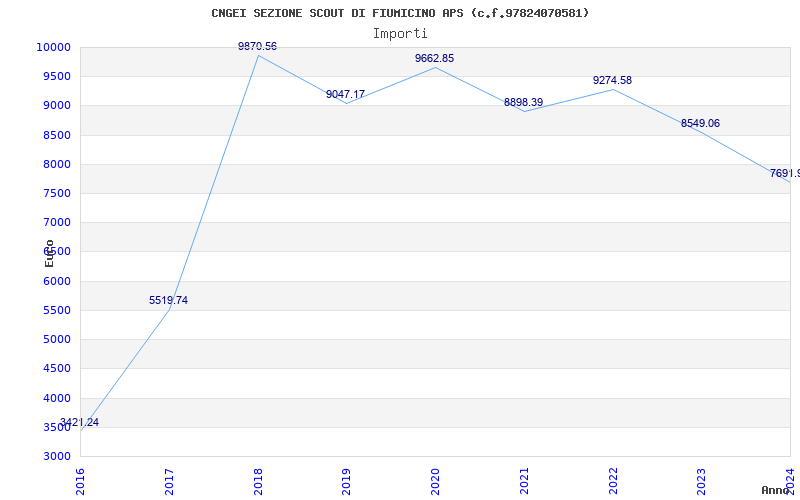Click the Euro y-axis title
The width and height of the screenshot is (800, 500).
[49, 253]
